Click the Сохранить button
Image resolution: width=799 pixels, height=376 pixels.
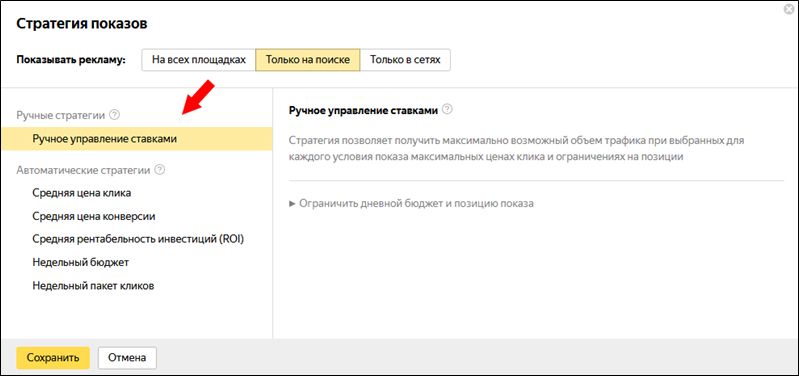point(53,358)
